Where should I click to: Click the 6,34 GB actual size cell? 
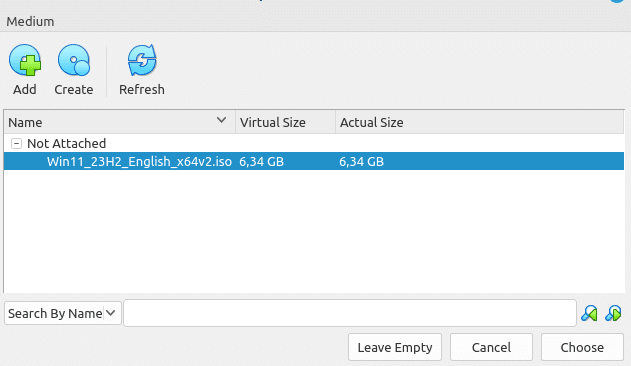[x=361, y=161]
